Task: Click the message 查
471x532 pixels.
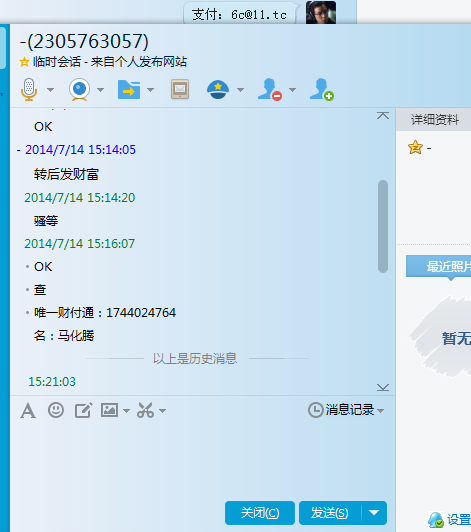Action: [x=40, y=290]
